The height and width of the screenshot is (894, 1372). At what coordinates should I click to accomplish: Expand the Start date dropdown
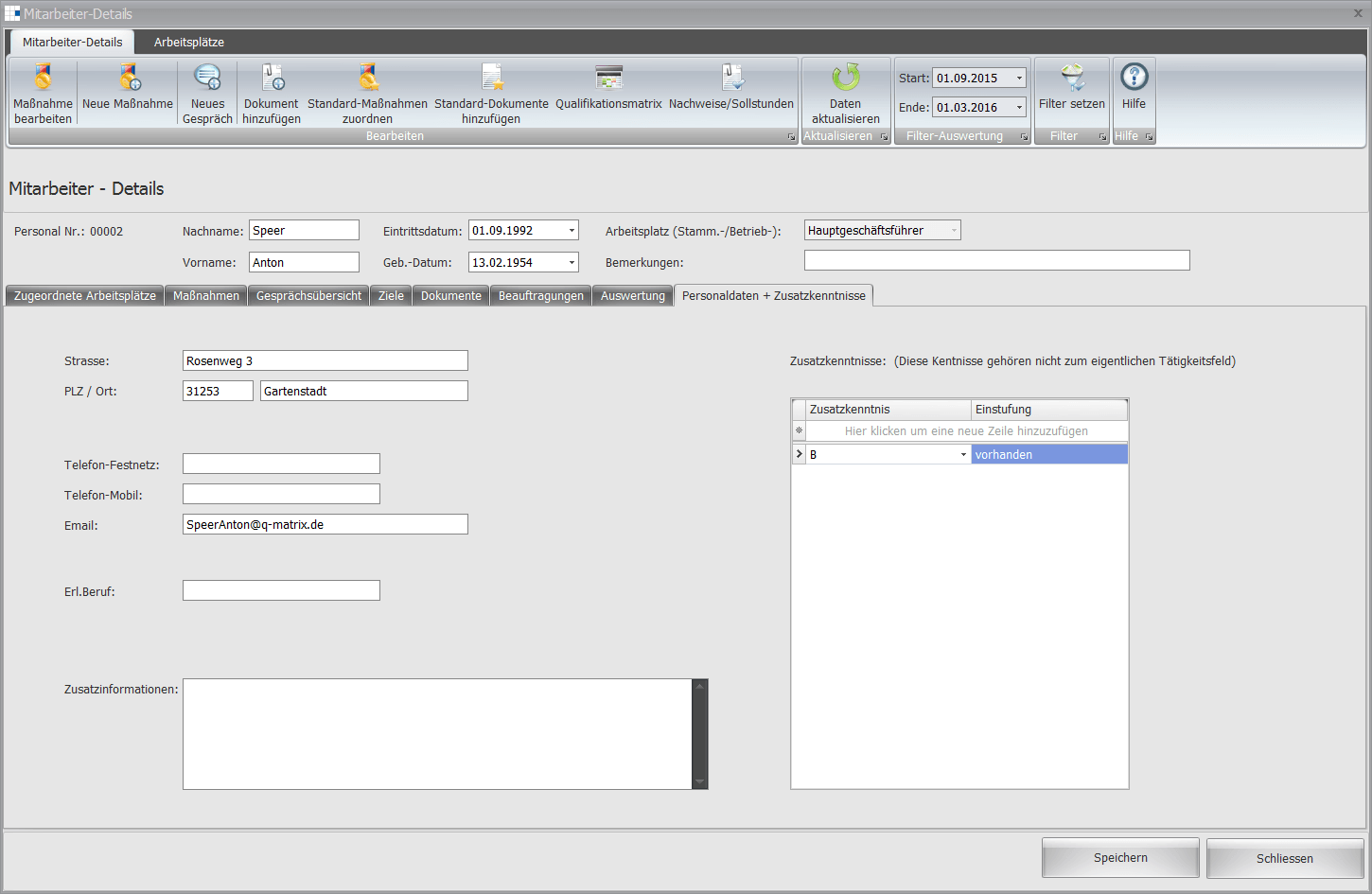click(1019, 79)
